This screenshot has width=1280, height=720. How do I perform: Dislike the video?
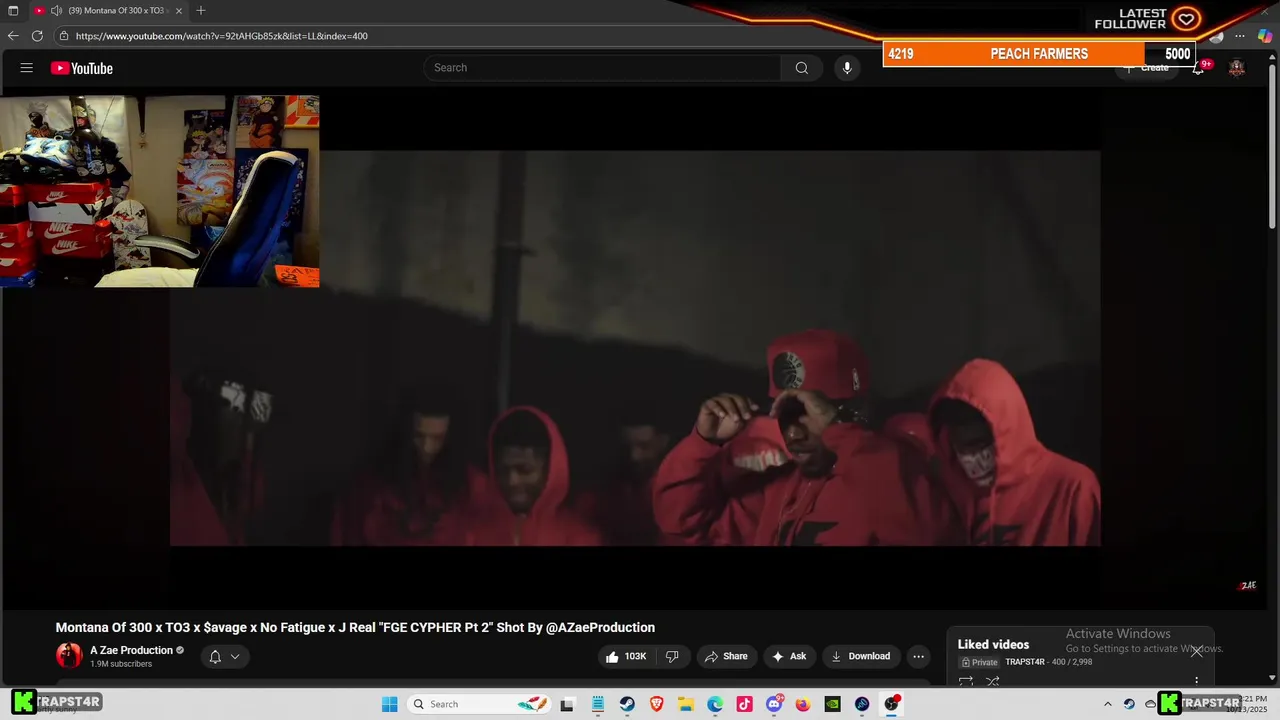click(x=672, y=656)
